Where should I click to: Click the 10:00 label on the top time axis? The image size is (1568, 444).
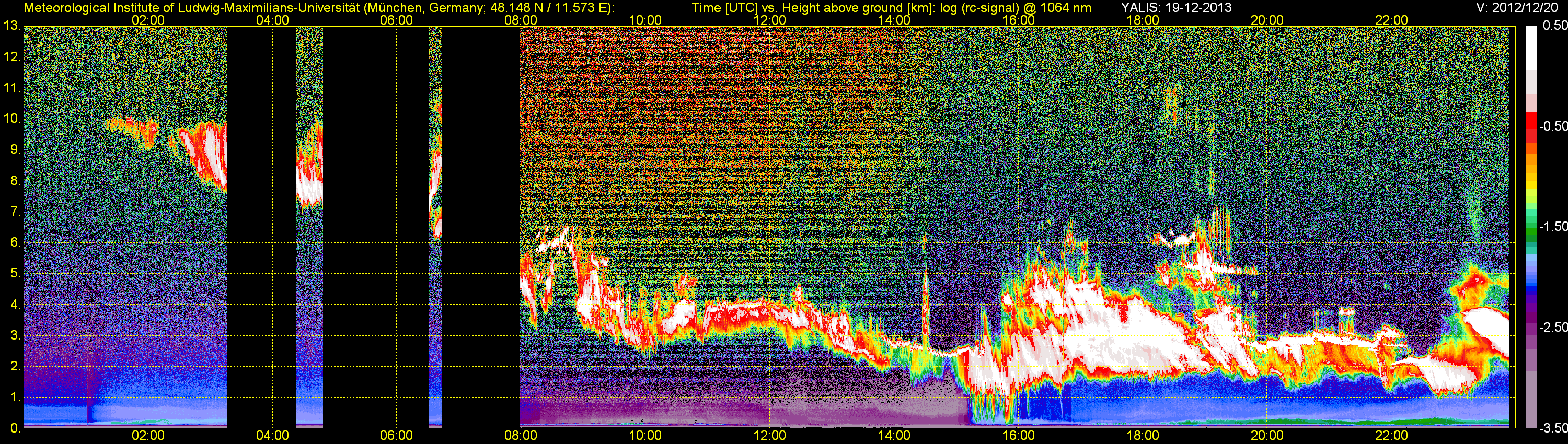pyautogui.click(x=645, y=20)
